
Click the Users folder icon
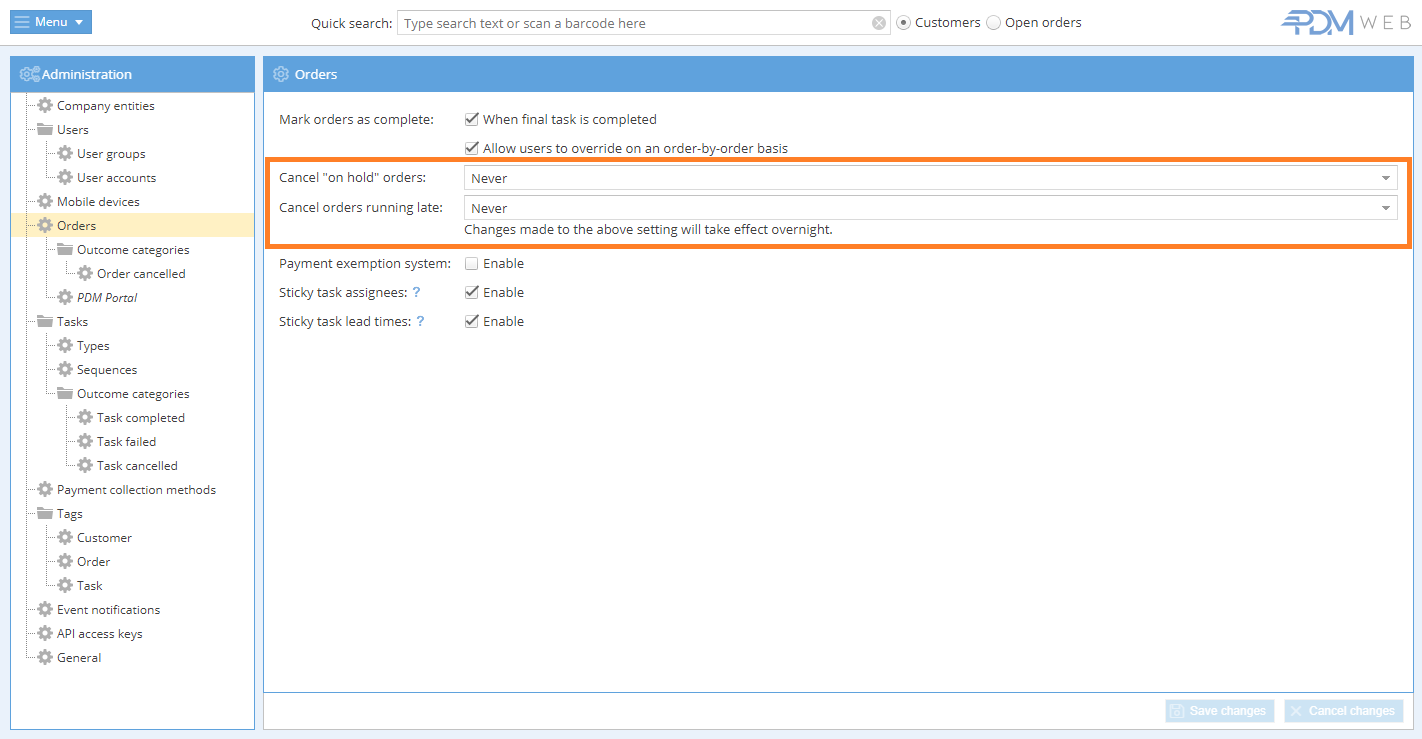pyautogui.click(x=45, y=130)
